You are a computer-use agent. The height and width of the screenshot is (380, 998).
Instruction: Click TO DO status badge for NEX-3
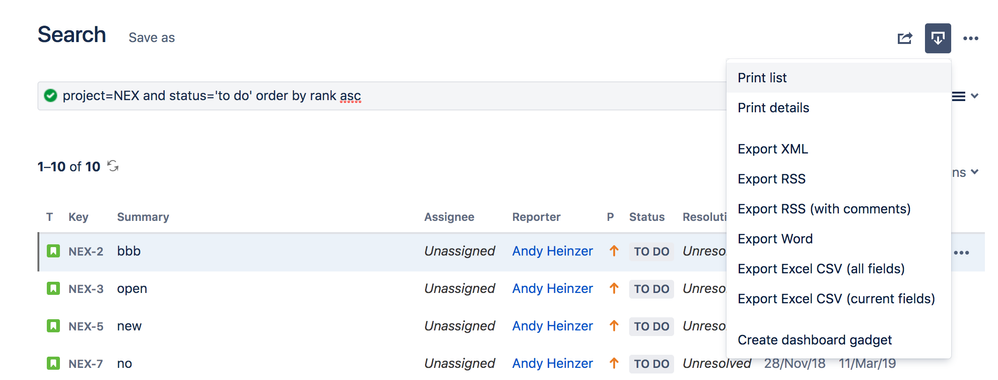(651, 289)
